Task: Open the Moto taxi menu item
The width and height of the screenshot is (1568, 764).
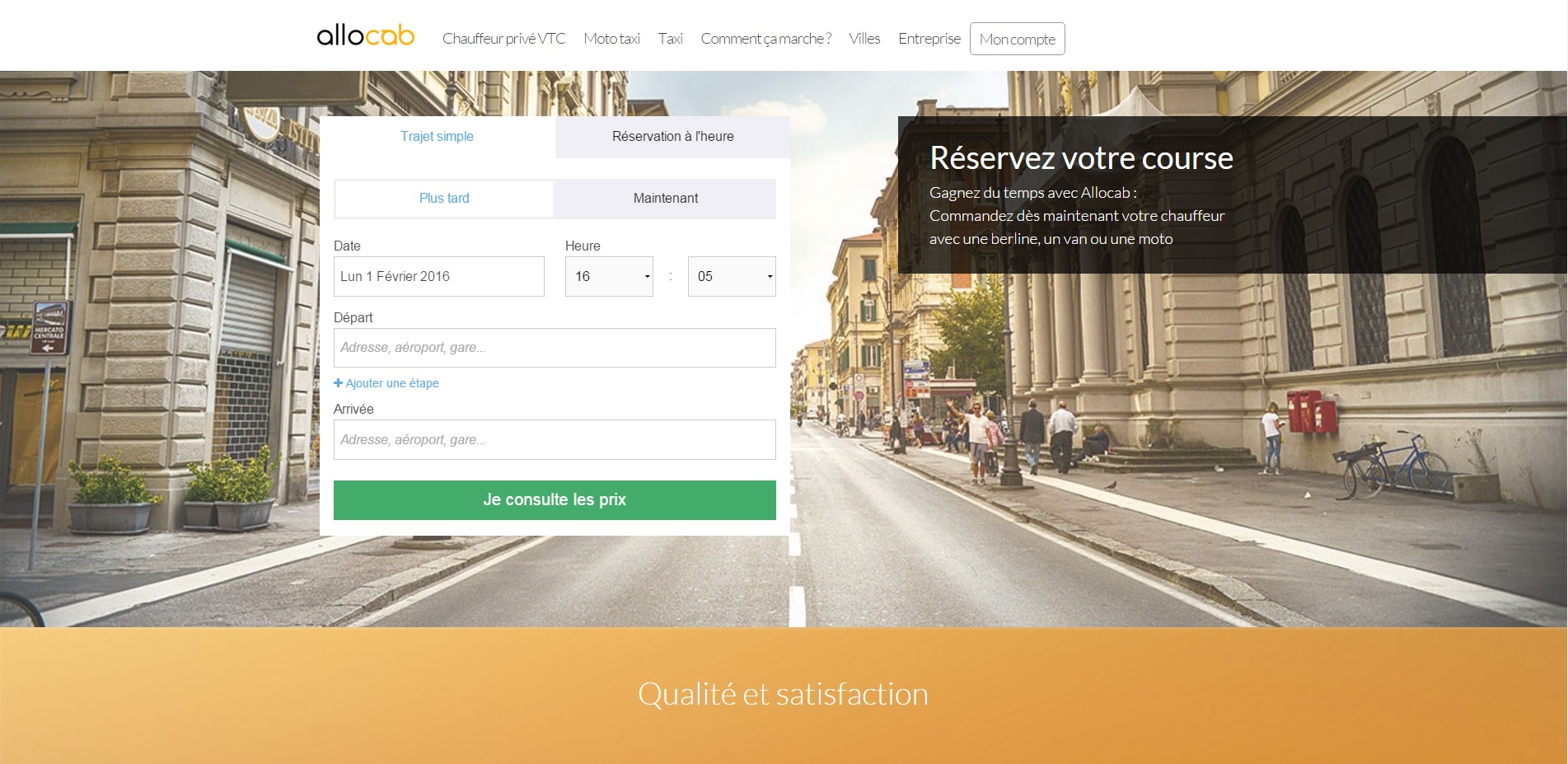Action: [x=611, y=39]
